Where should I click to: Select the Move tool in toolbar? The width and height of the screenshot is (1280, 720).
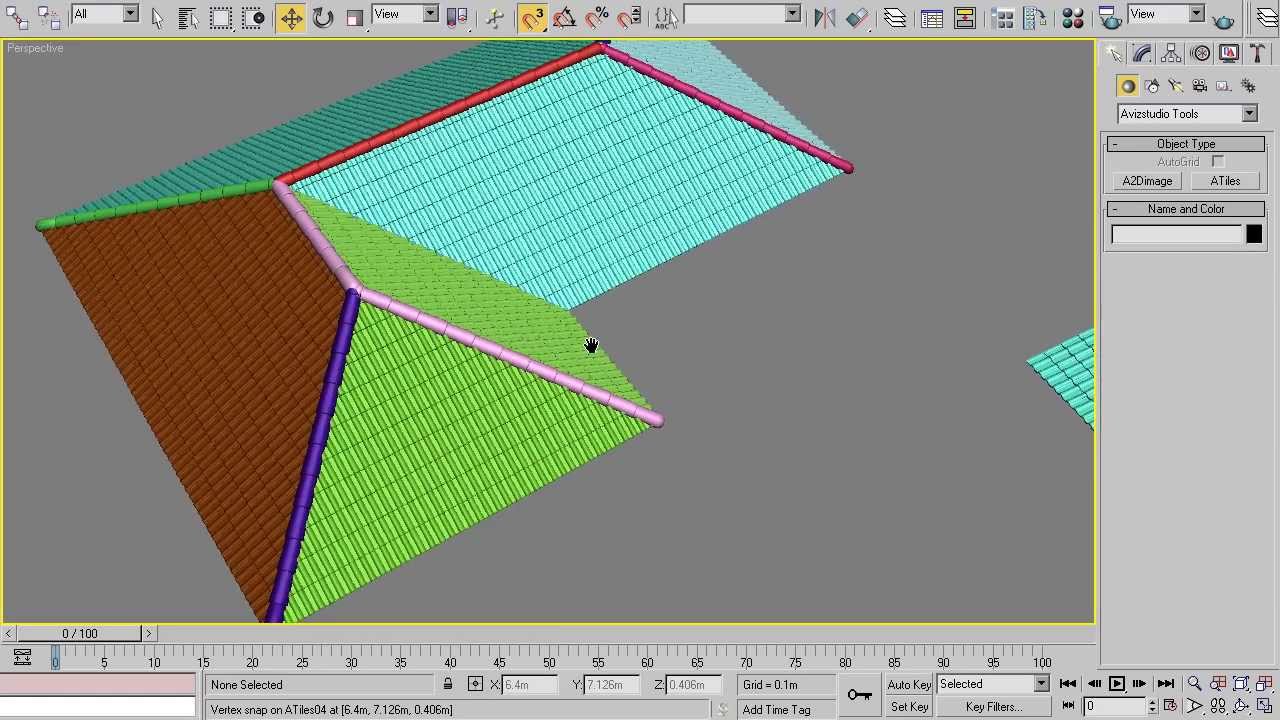[x=291, y=17]
